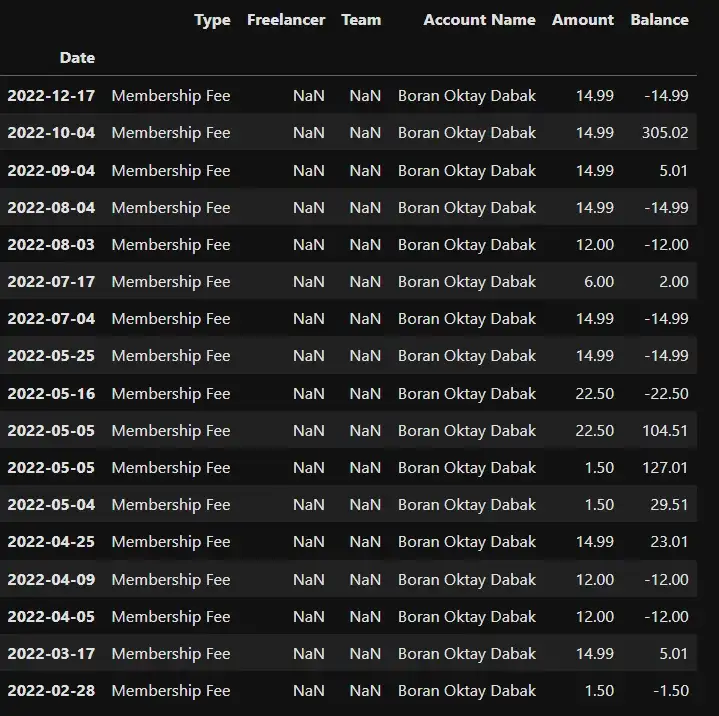719x716 pixels.
Task: Click amount '12.00' in the 2022-04-09 row
Action: coord(595,579)
